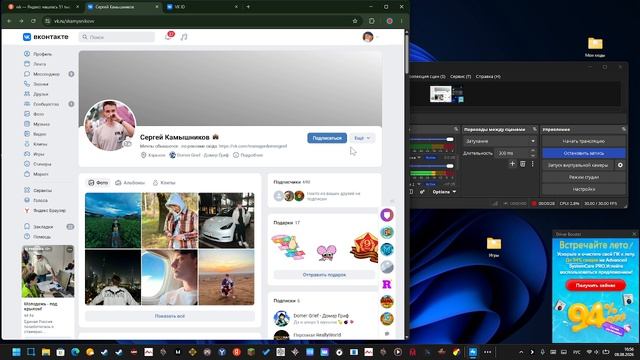This screenshot has height=360, width=640.
Task: Open Справка menu in OBS
Action: point(488,76)
